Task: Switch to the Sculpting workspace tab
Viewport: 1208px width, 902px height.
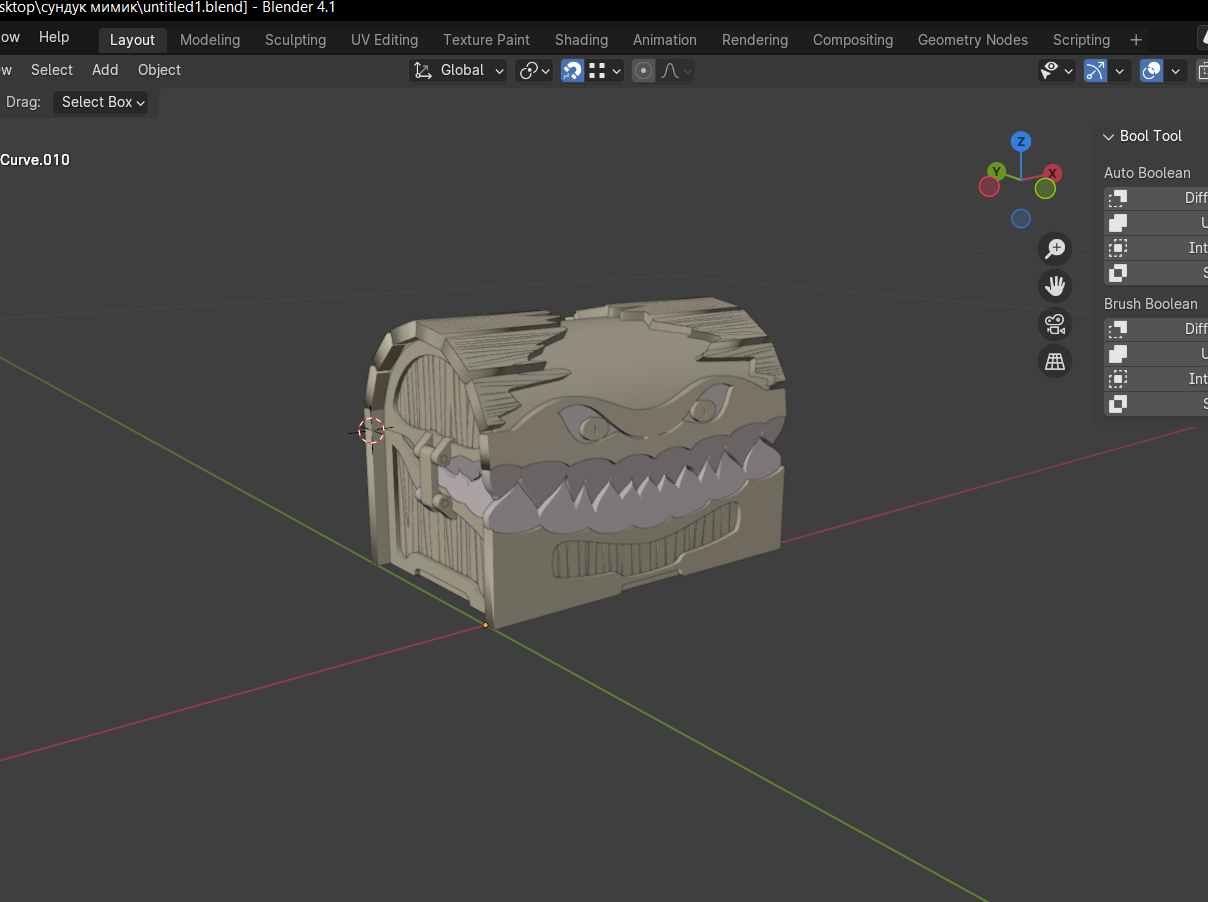Action: pyautogui.click(x=295, y=40)
